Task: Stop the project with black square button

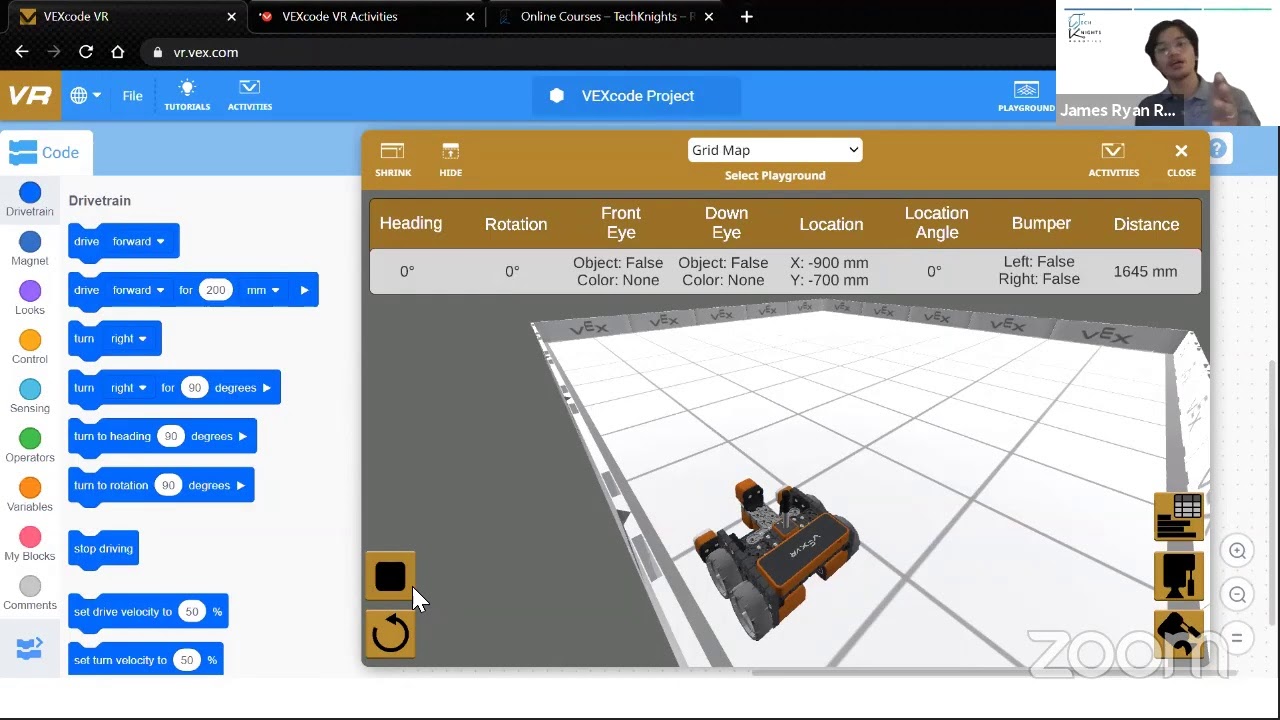Action: tap(390, 577)
